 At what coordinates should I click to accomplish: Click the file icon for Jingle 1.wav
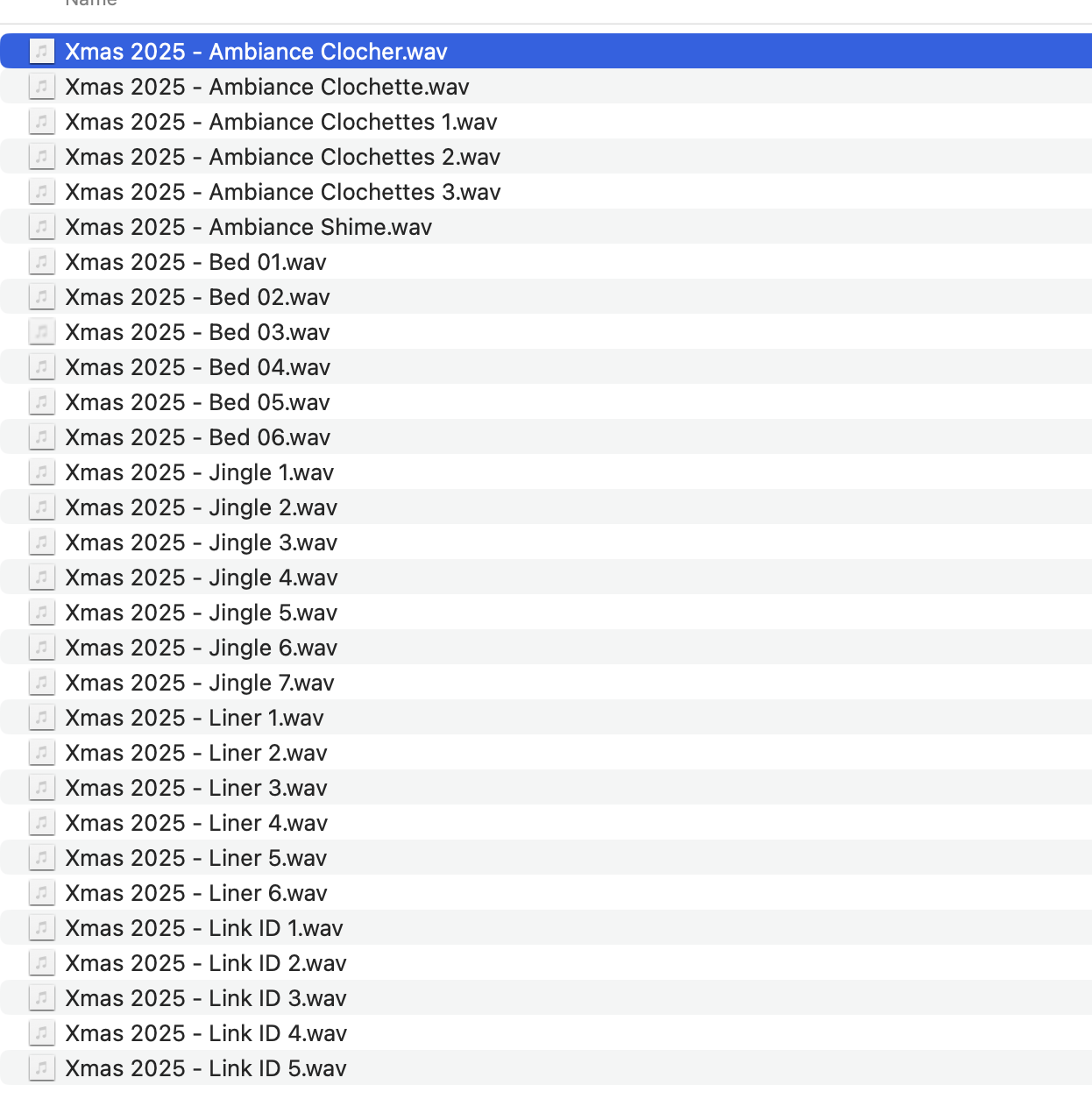(x=41, y=472)
